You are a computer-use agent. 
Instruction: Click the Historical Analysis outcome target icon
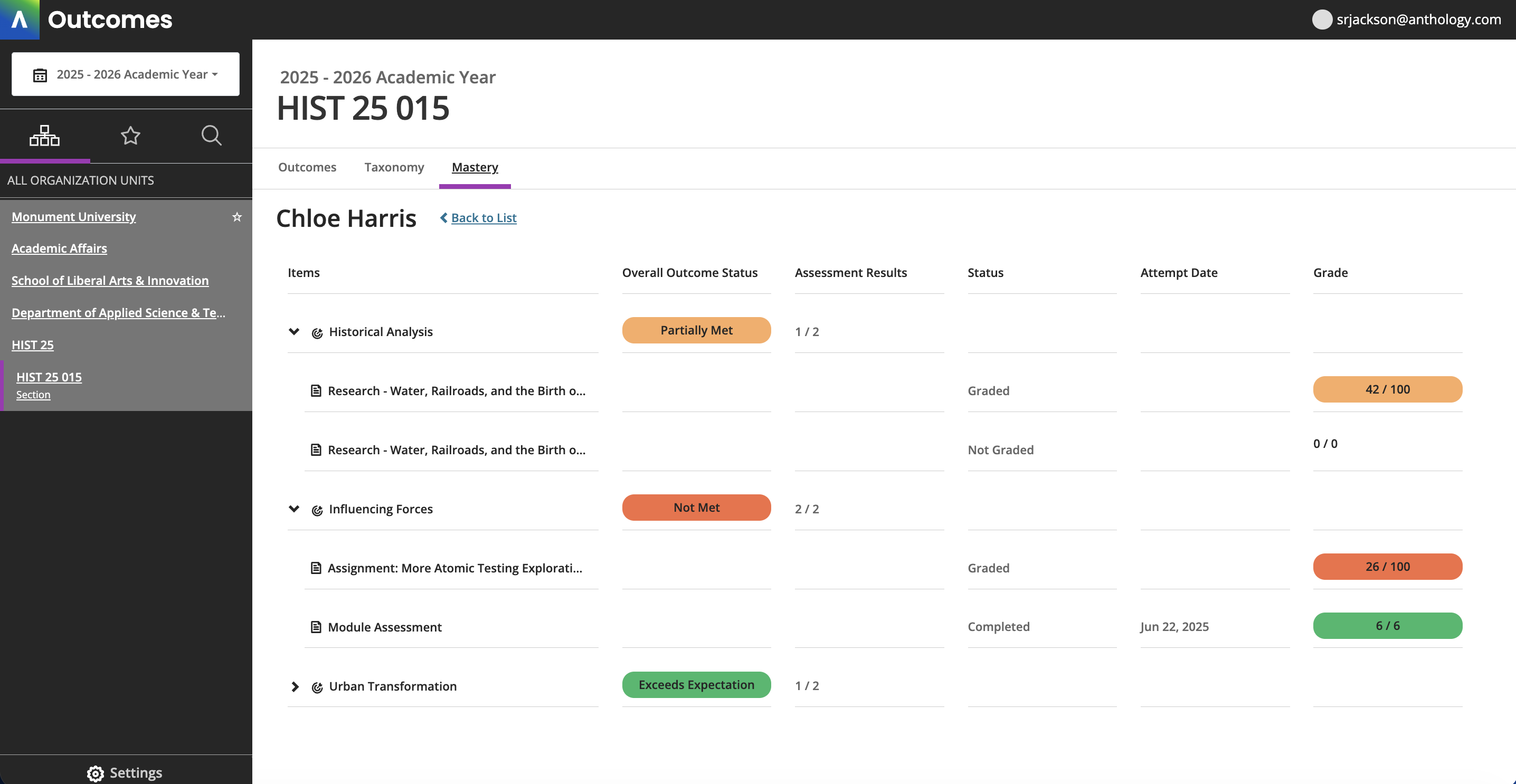pyautogui.click(x=317, y=333)
